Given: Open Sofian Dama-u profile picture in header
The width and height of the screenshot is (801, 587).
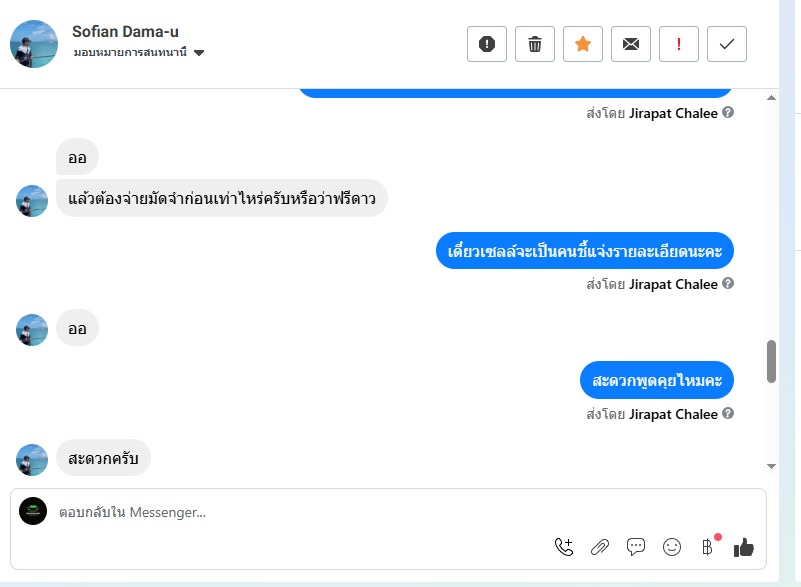Looking at the screenshot, I should [x=34, y=44].
